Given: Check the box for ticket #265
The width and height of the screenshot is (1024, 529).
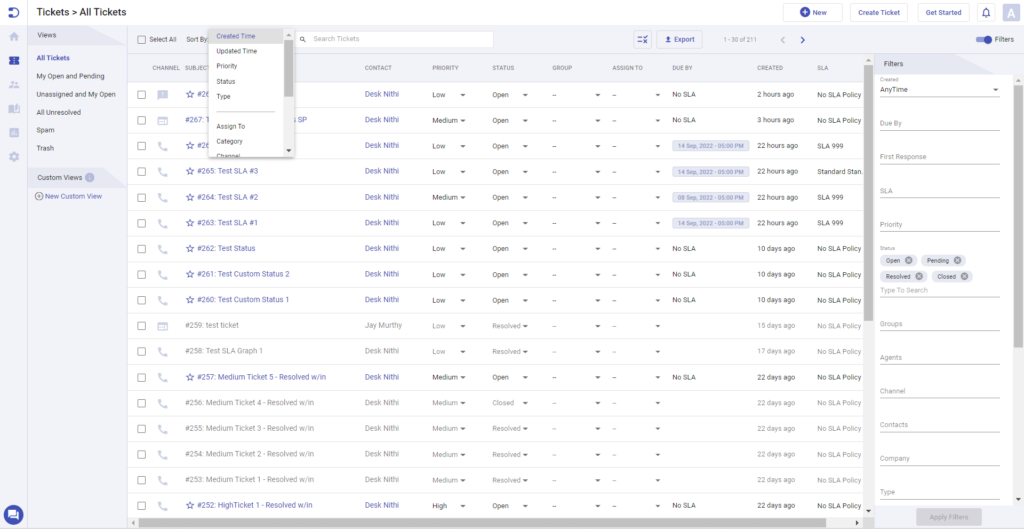Looking at the screenshot, I should click(x=142, y=172).
